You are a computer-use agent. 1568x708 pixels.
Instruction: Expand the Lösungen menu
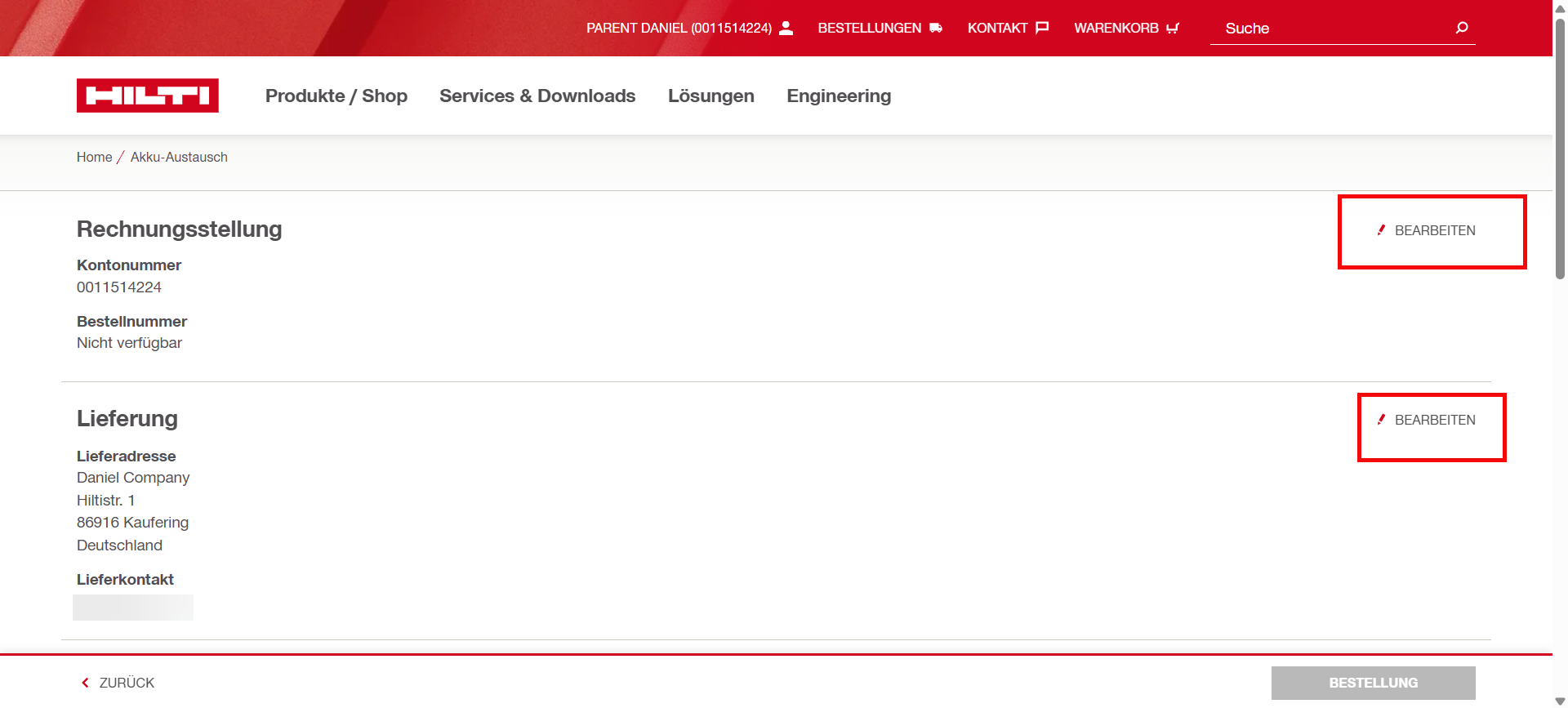point(710,96)
